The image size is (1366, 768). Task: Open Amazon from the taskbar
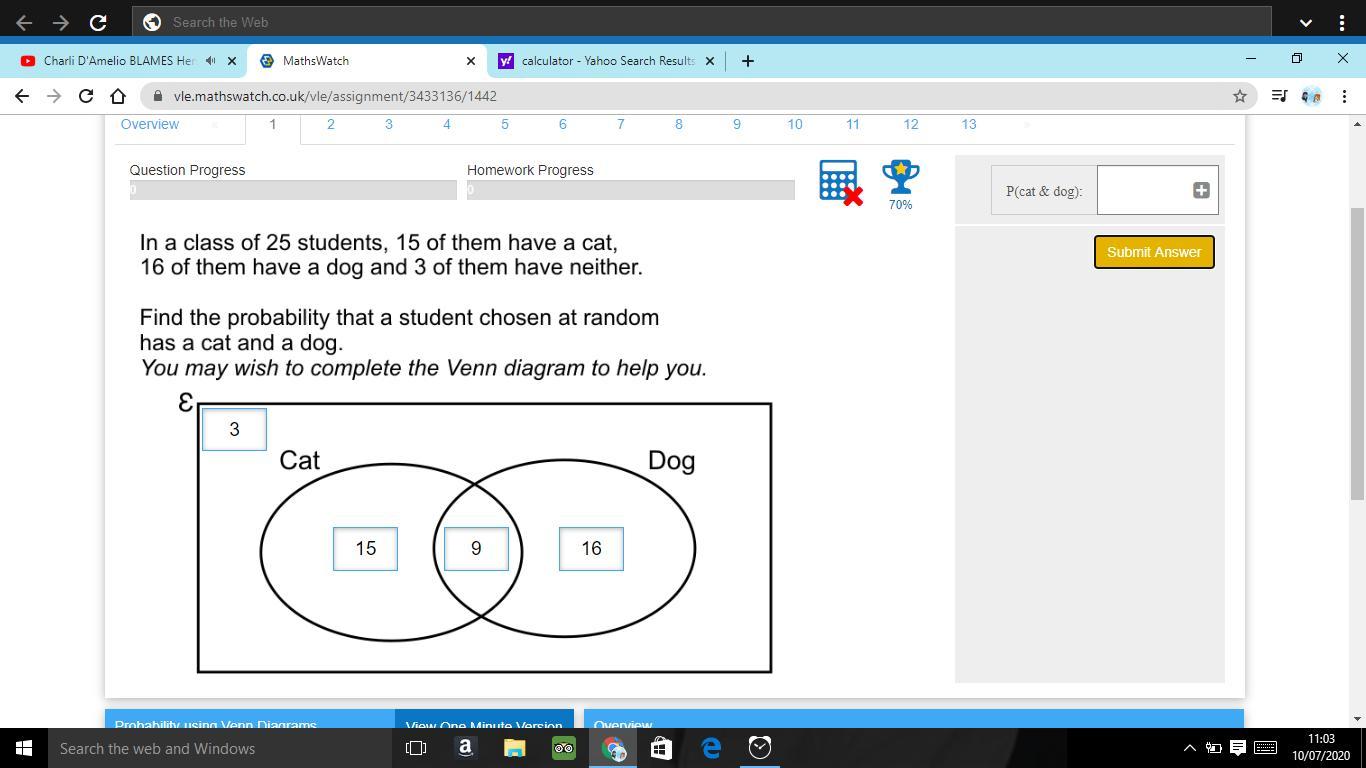[x=465, y=748]
